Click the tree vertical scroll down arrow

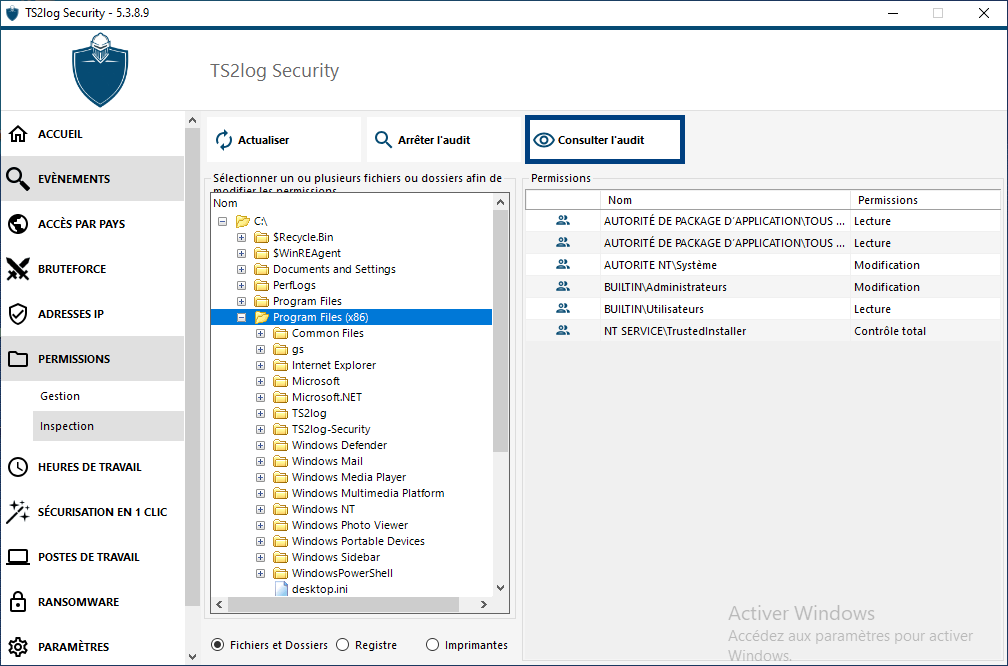501,588
